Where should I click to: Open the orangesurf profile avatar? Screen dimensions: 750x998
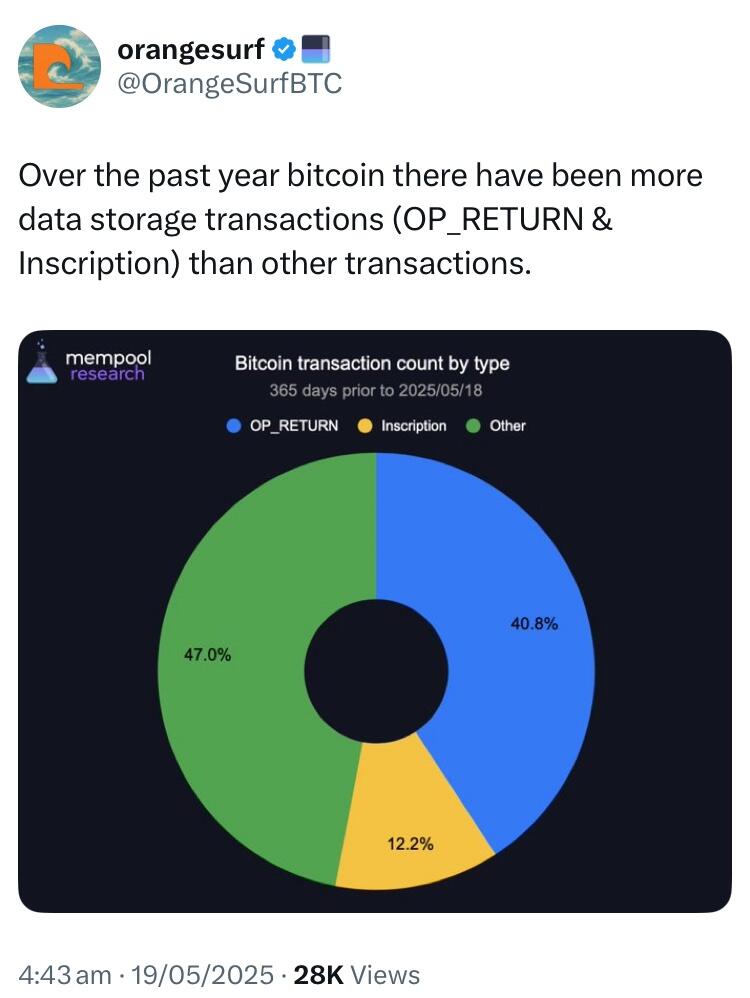59,66
